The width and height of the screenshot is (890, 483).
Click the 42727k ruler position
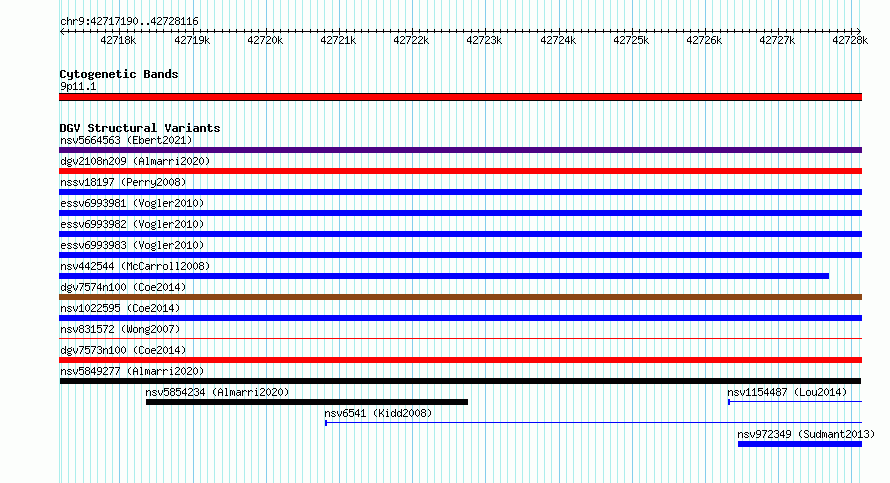pyautogui.click(x=777, y=40)
